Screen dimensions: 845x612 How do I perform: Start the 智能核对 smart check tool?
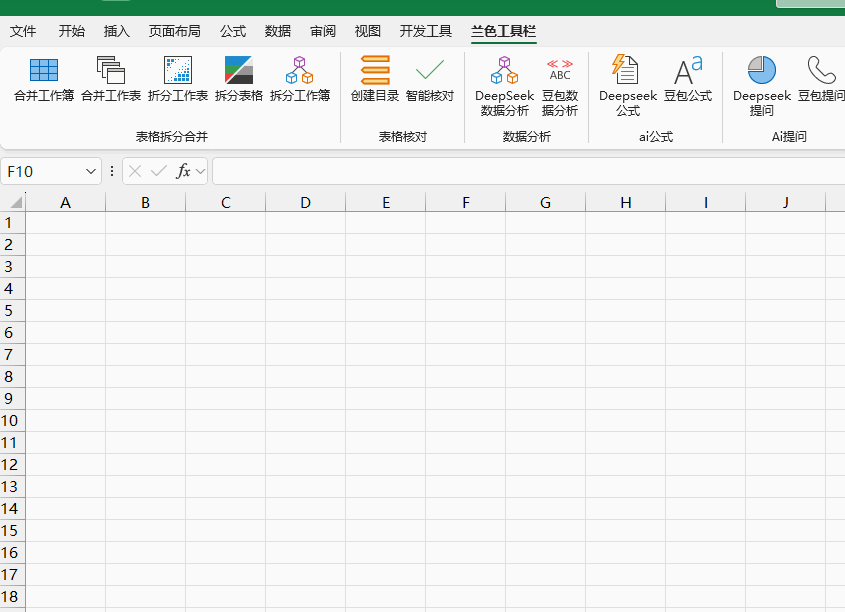click(x=430, y=80)
